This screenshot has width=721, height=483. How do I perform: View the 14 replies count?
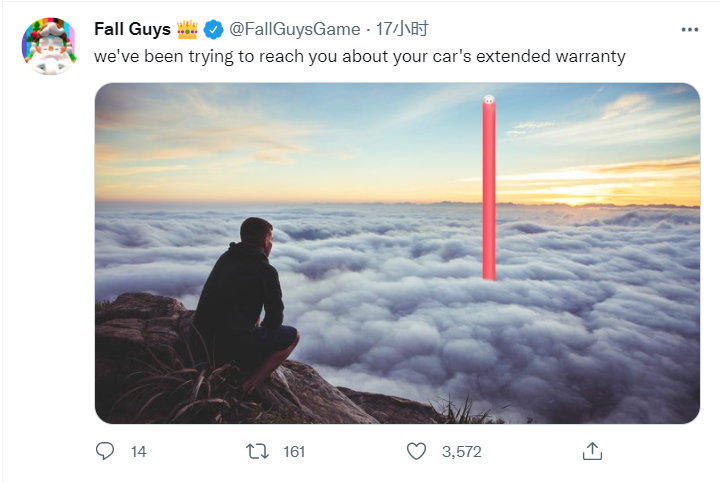[138, 452]
